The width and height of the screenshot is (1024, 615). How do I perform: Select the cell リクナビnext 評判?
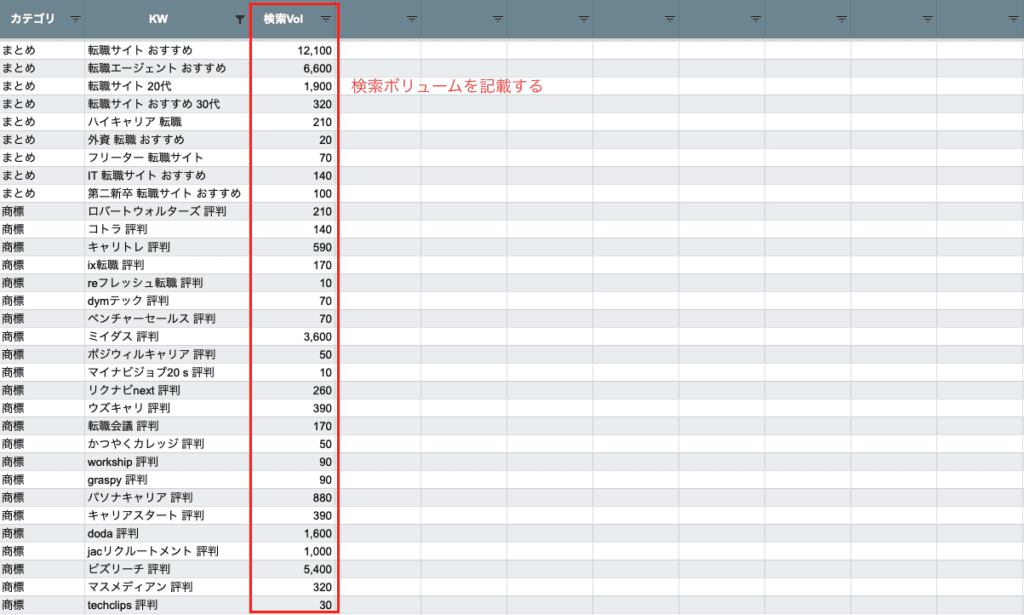coord(167,390)
